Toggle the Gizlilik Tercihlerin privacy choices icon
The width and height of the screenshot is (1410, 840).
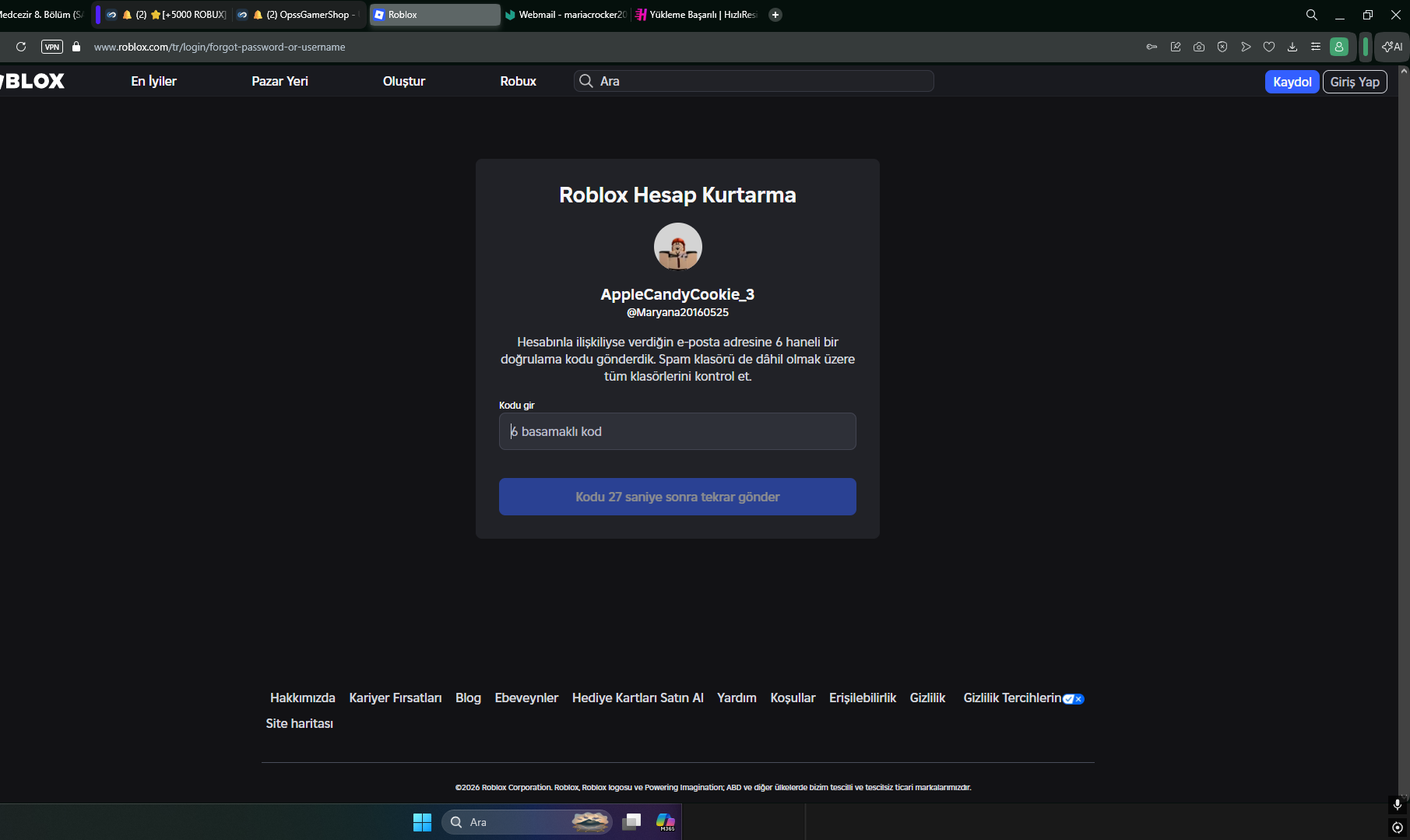tap(1074, 699)
